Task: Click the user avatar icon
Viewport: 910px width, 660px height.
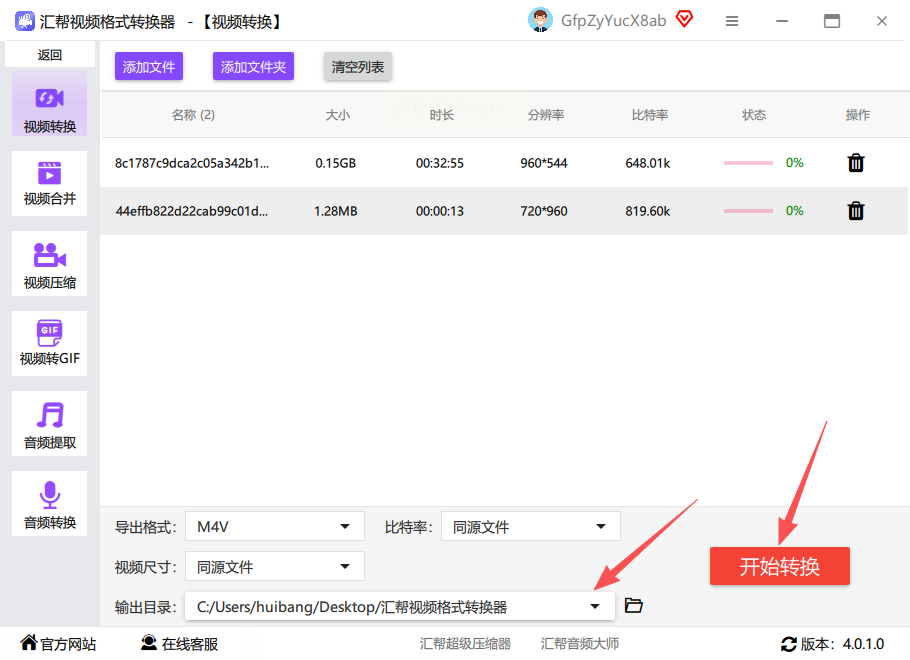Action: 541,20
